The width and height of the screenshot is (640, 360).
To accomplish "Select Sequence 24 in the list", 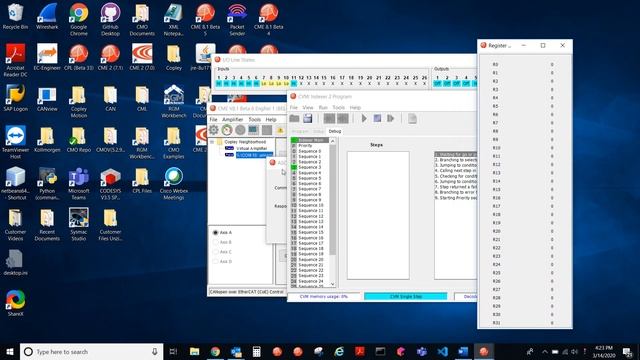I will (310, 281).
